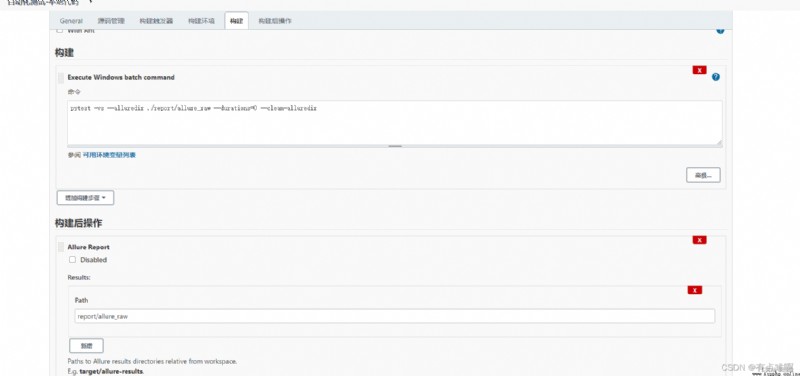This screenshot has width=800, height=376.
Task: Click the 新增 button under Path
Action: 86,345
